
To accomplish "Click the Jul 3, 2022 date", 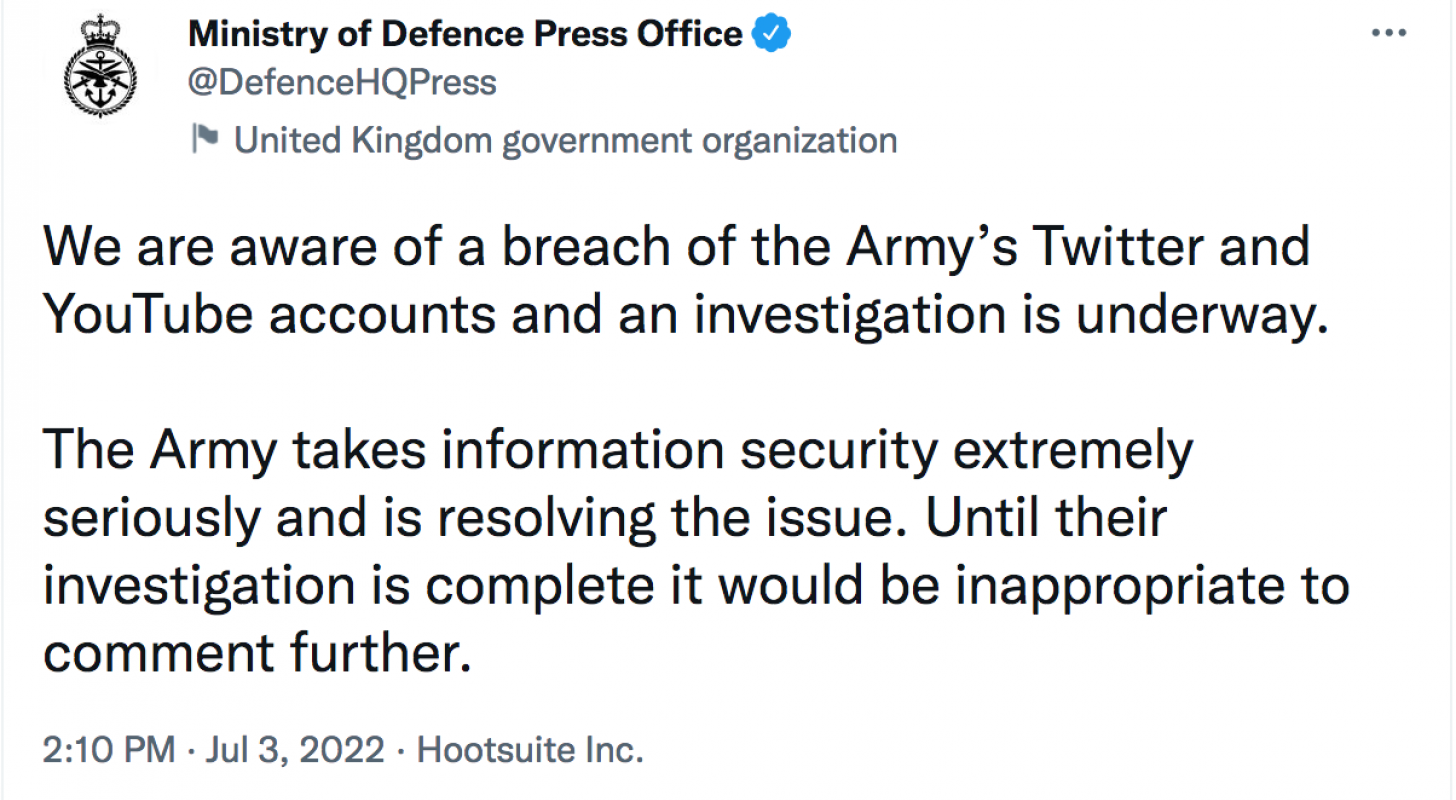I will pos(295,749).
